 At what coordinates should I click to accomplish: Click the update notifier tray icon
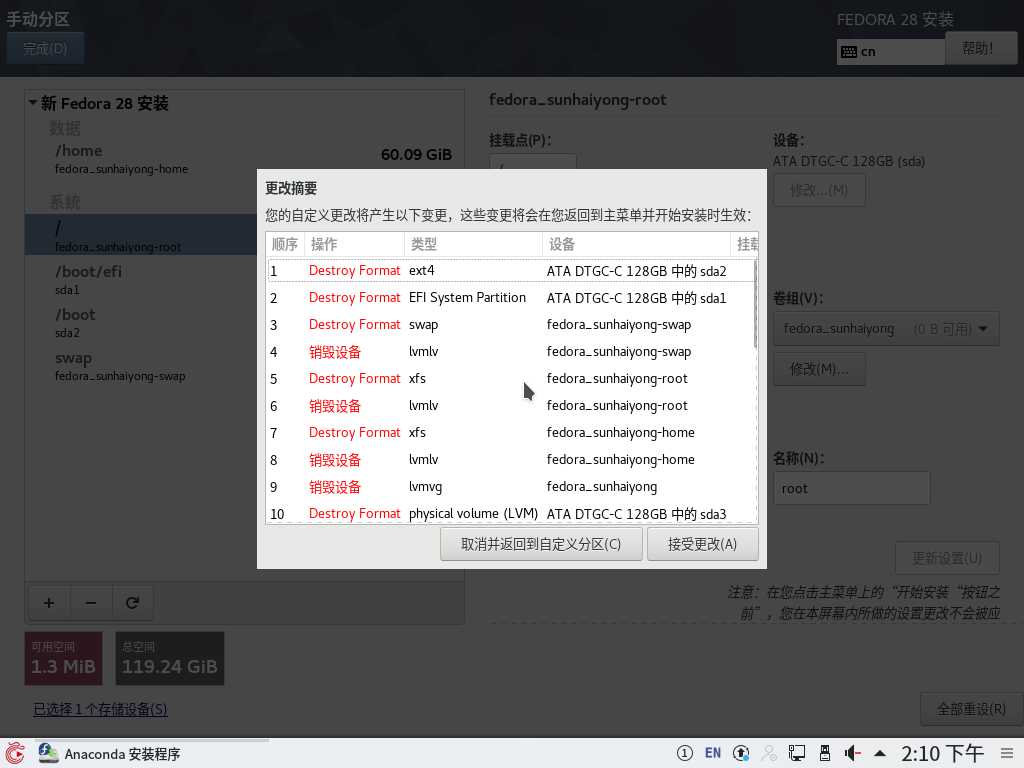(x=741, y=753)
